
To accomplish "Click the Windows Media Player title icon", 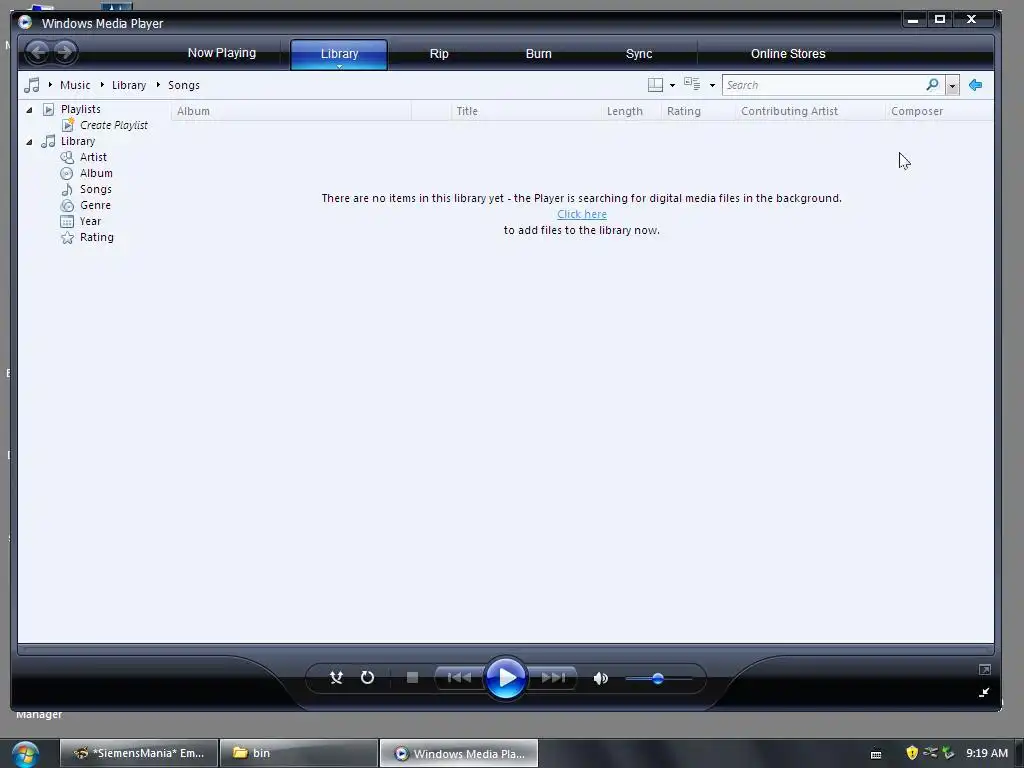I will [25, 22].
